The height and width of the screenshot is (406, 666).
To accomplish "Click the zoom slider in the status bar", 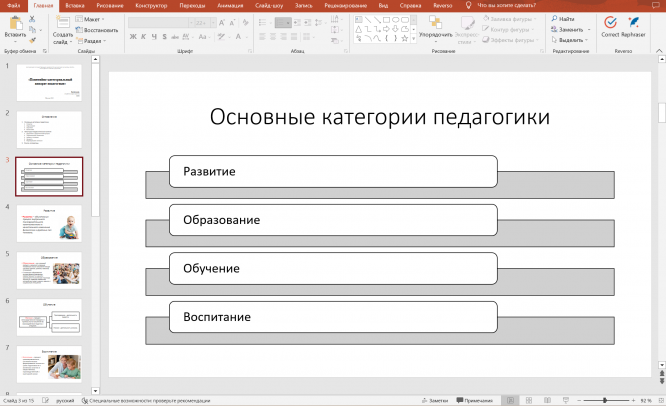I will pyautogui.click(x=603, y=400).
